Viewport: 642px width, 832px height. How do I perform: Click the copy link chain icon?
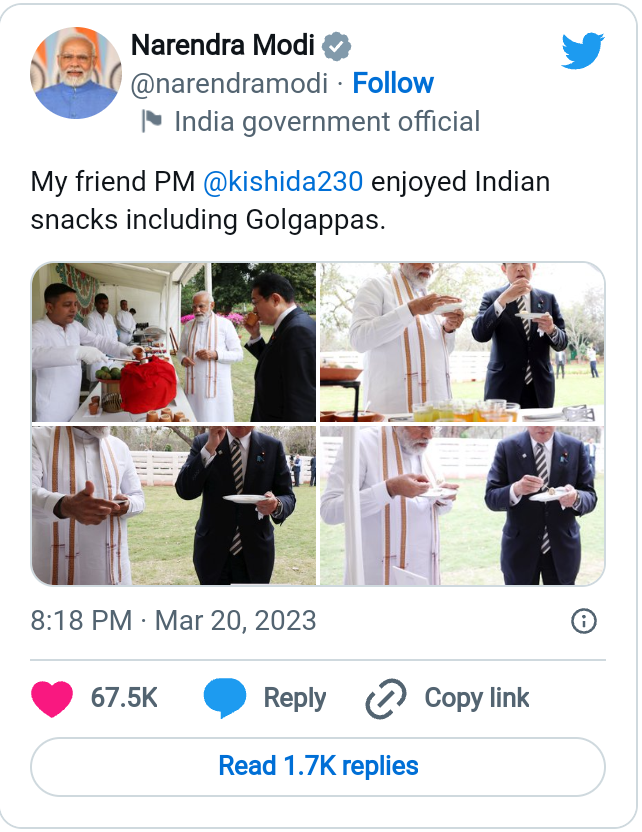tap(385, 698)
